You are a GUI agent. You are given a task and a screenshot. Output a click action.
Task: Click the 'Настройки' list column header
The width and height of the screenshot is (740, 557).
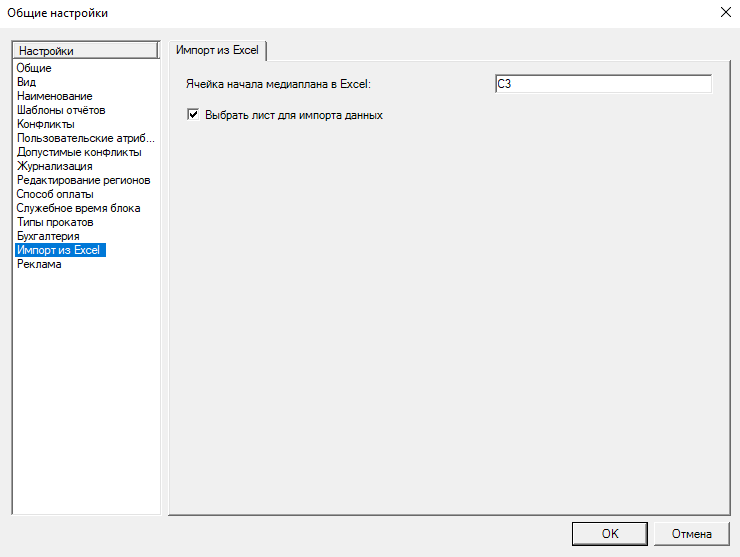85,50
